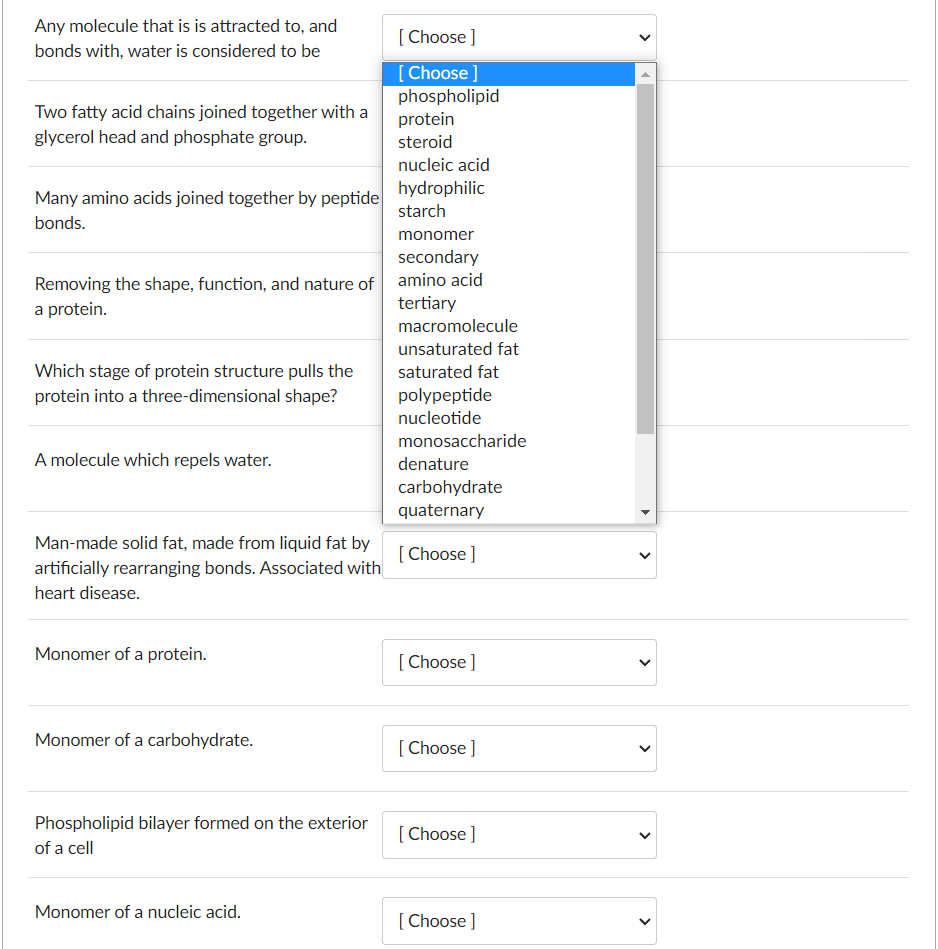Click the 'Two fatty acid chains' prompt text
The width and height of the screenshot is (938, 949).
click(201, 124)
